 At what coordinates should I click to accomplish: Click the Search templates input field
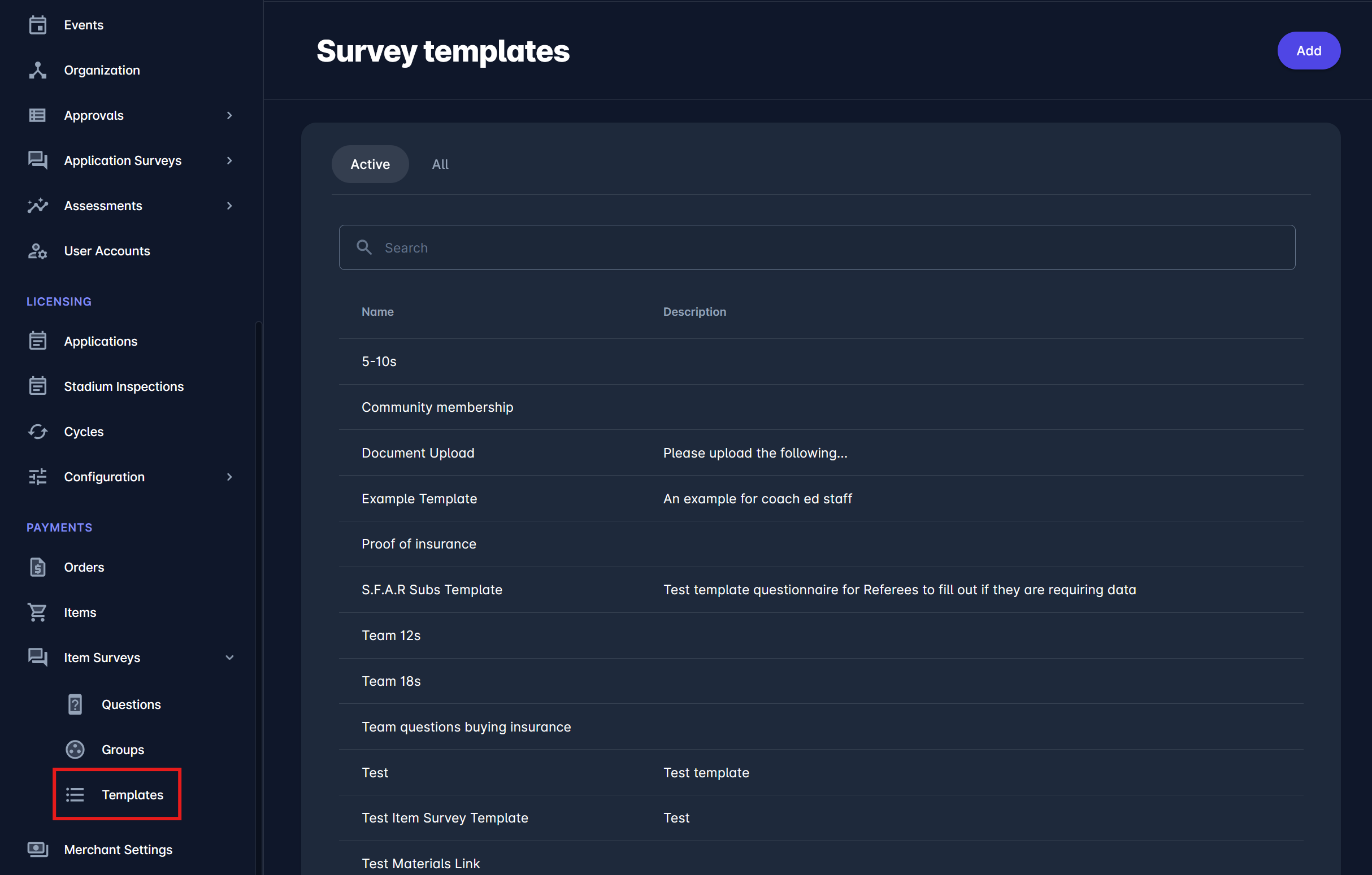(x=816, y=248)
